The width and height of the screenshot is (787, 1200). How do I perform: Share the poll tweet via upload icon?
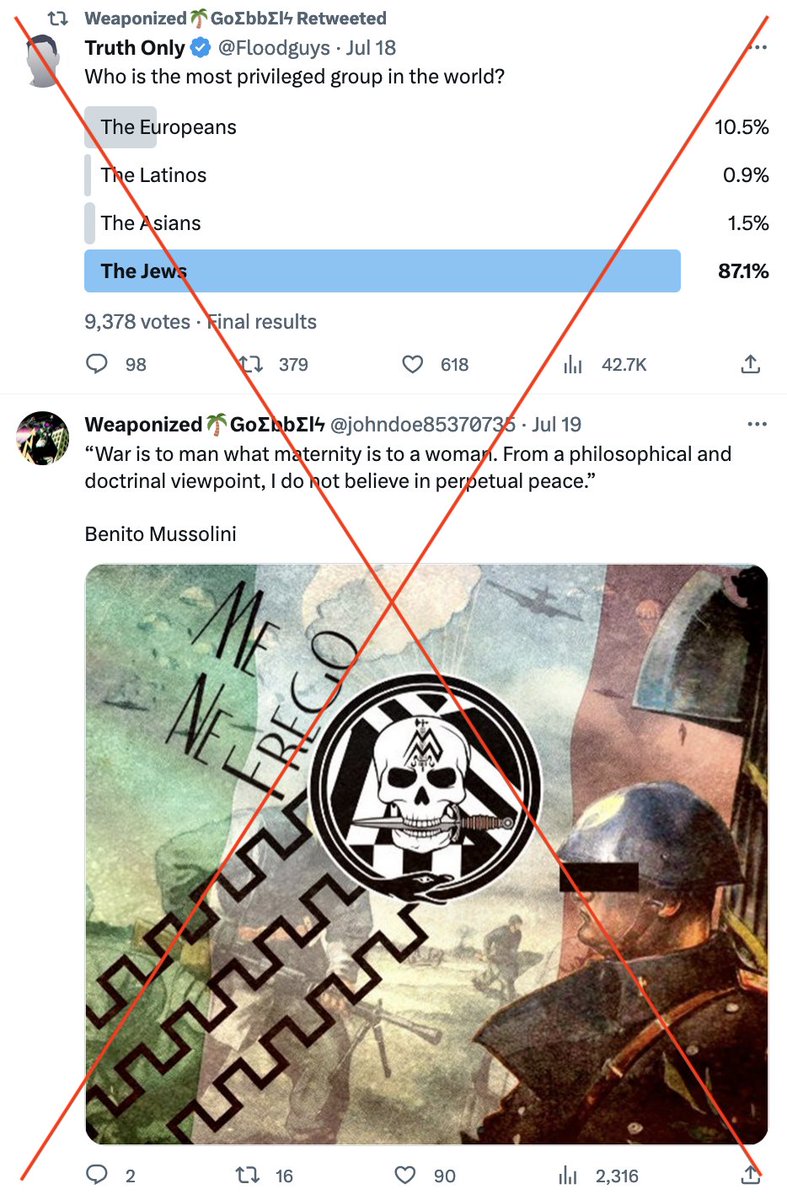coord(751,364)
